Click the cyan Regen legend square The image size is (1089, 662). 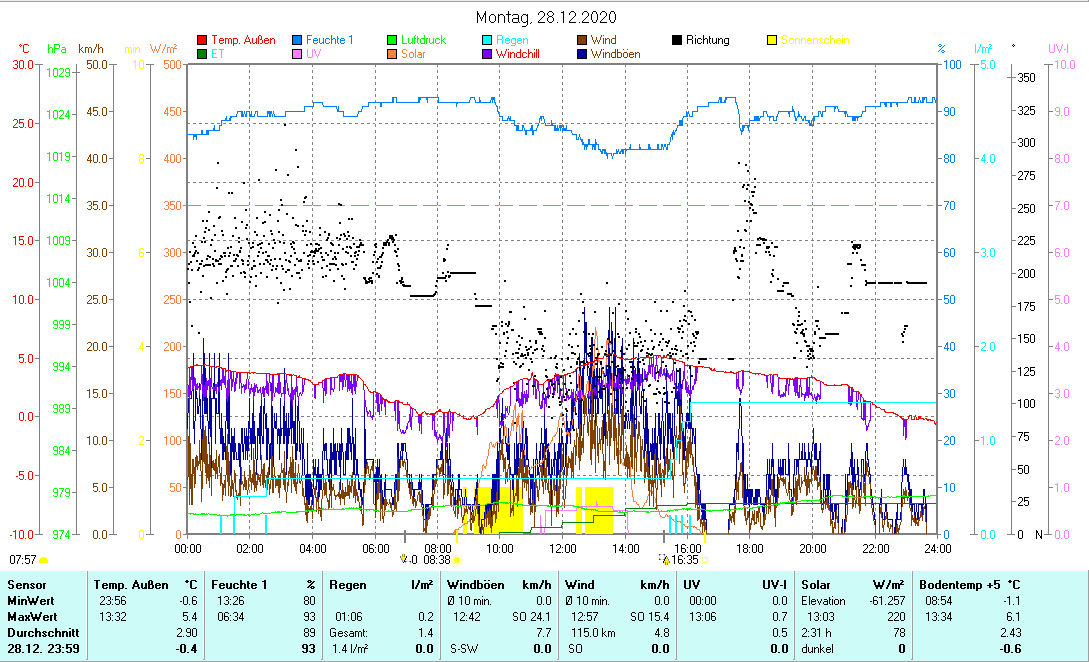click(x=487, y=41)
